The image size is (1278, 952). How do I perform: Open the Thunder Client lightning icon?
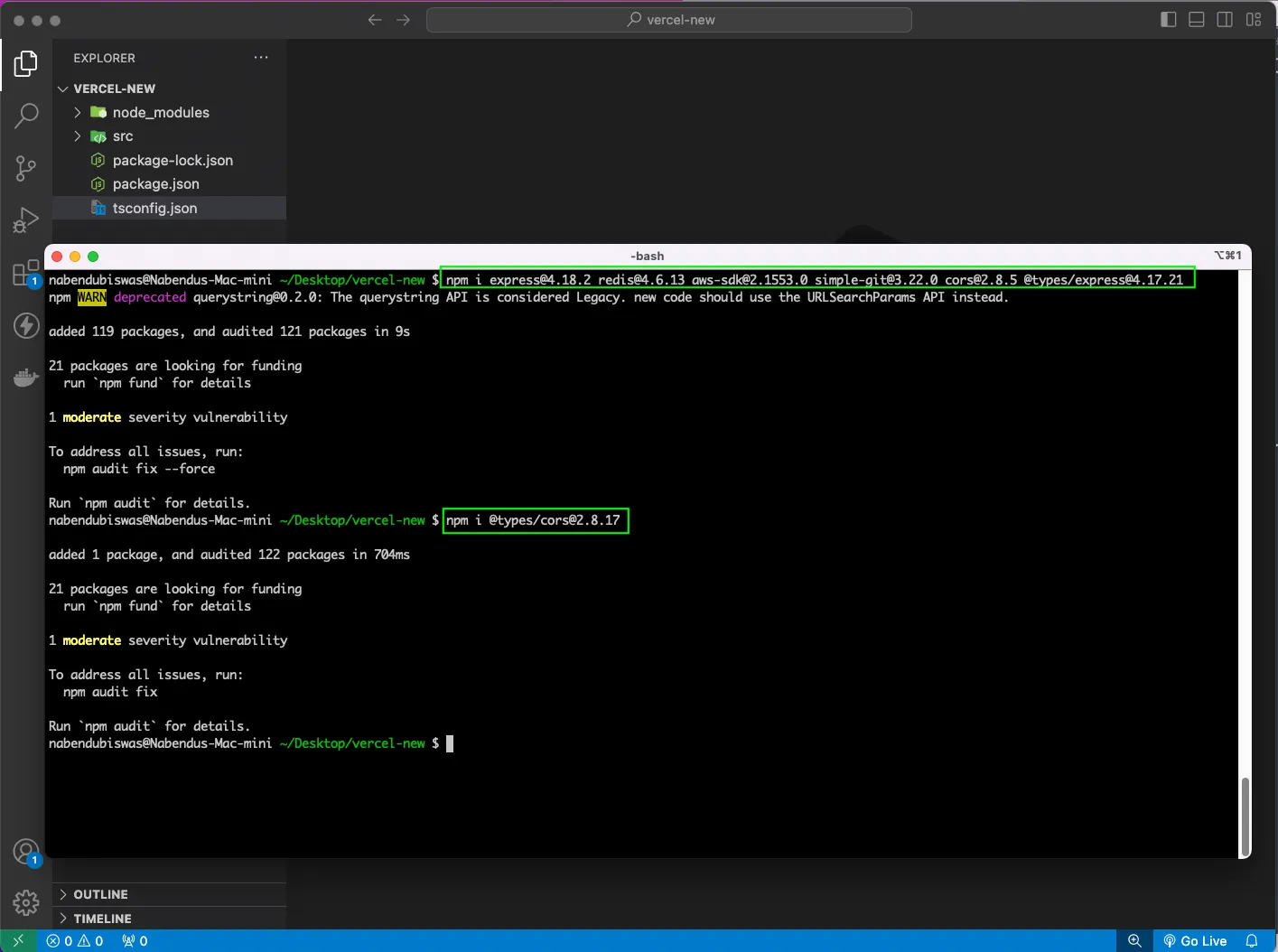pos(26,325)
